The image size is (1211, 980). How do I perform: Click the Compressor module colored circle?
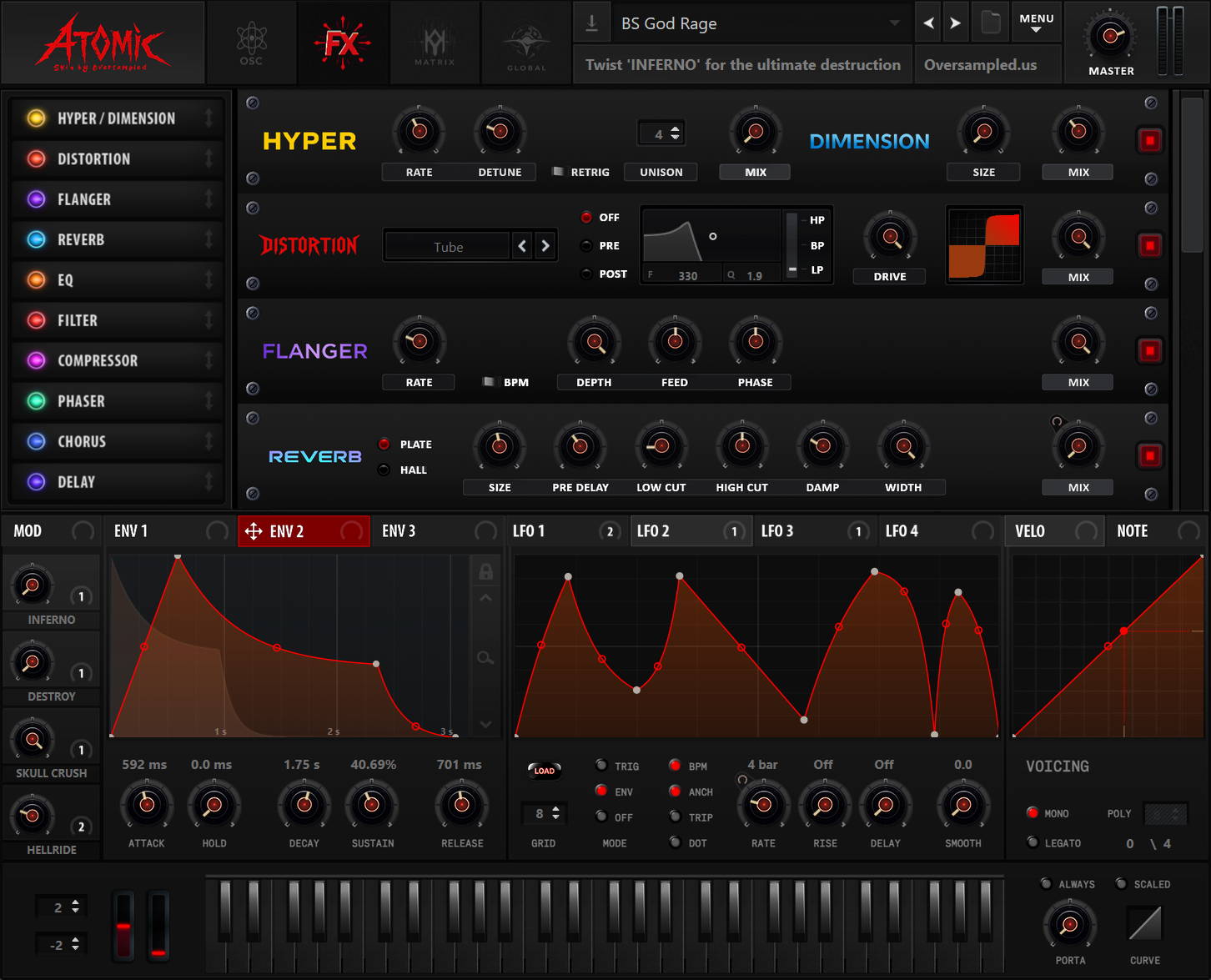click(x=37, y=360)
